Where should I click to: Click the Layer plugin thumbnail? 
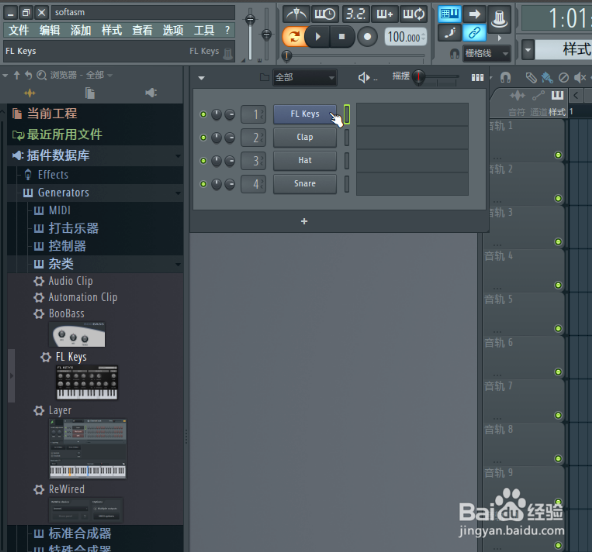pos(88,449)
